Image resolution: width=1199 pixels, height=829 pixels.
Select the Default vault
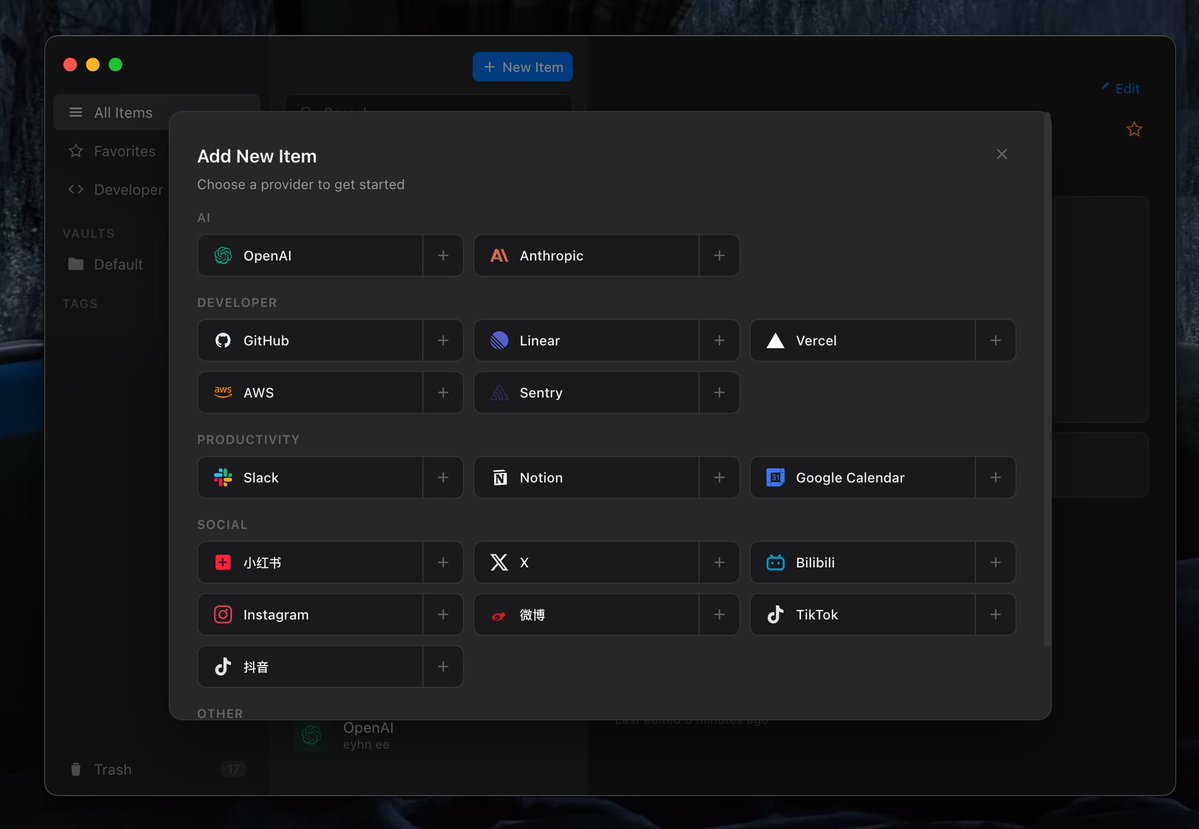[x=106, y=264]
